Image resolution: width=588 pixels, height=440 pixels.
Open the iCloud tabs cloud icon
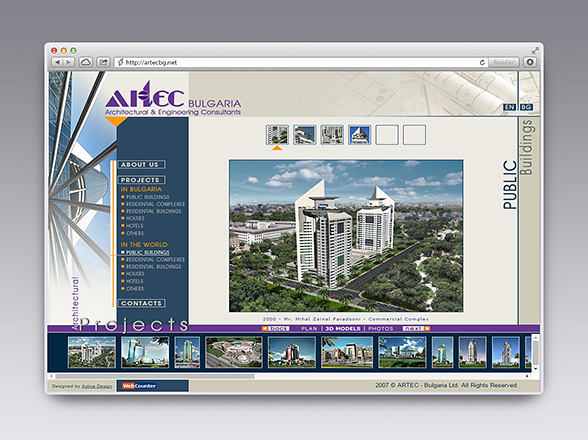tap(86, 62)
